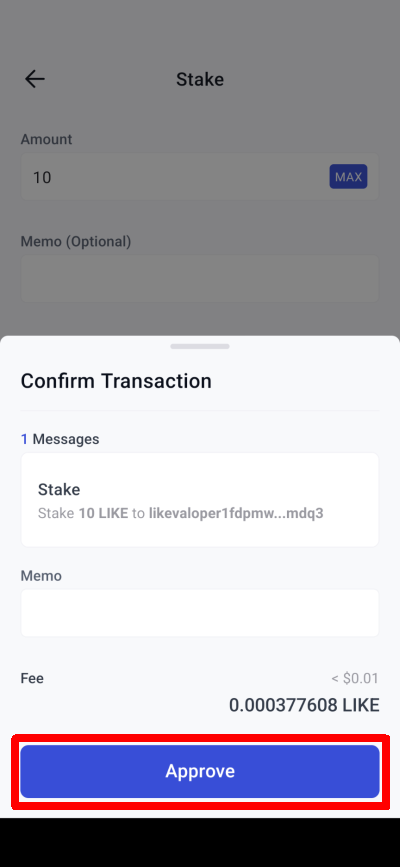400x867 pixels.
Task: Tap the Memo label above the sheet field
Action: (41, 576)
